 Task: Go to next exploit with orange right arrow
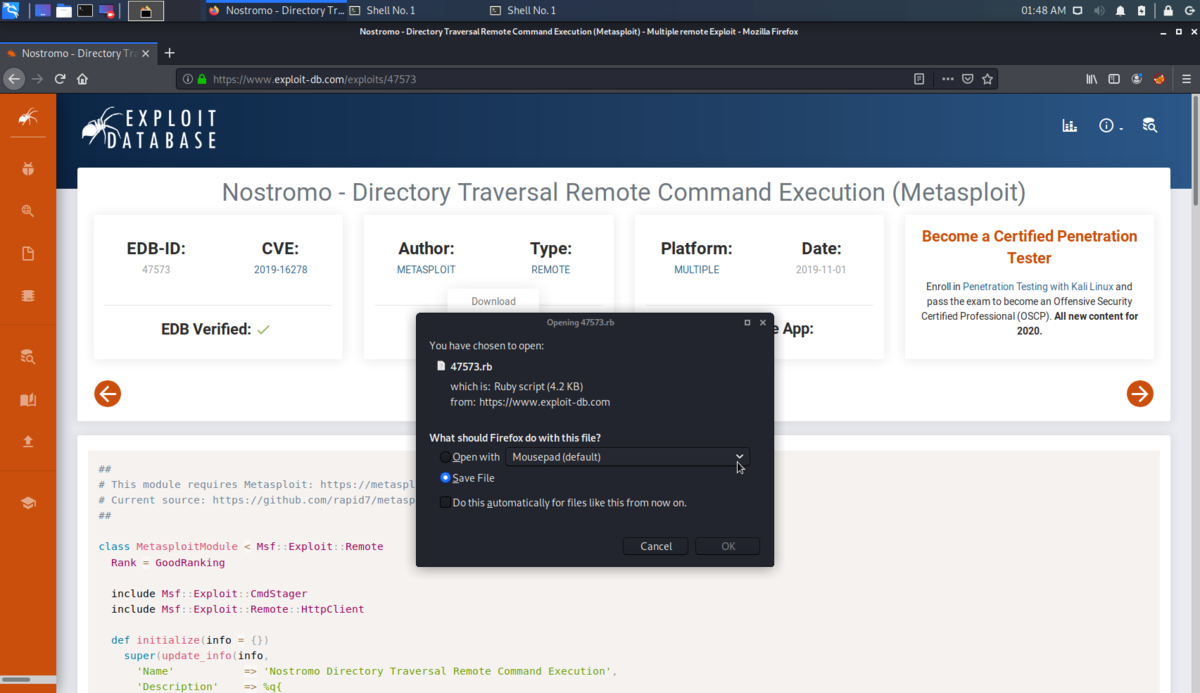[1140, 393]
